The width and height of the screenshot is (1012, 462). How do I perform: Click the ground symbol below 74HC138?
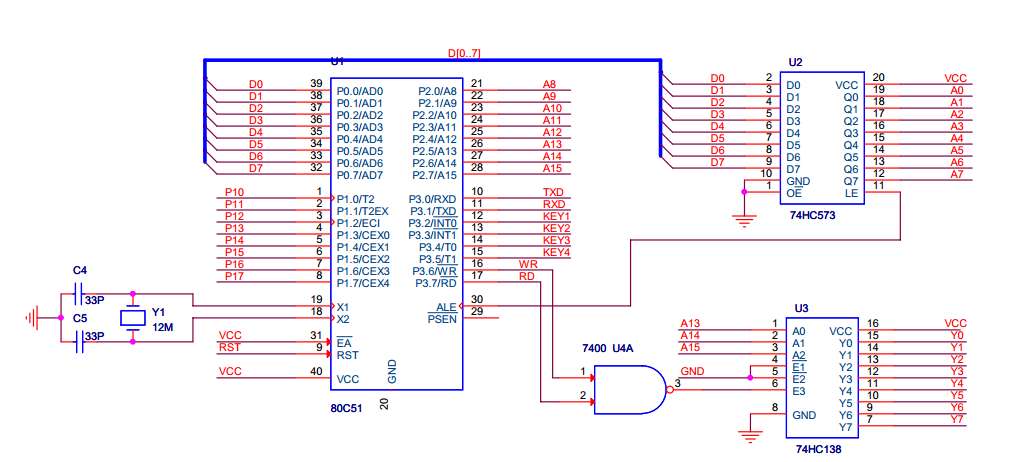click(x=749, y=436)
